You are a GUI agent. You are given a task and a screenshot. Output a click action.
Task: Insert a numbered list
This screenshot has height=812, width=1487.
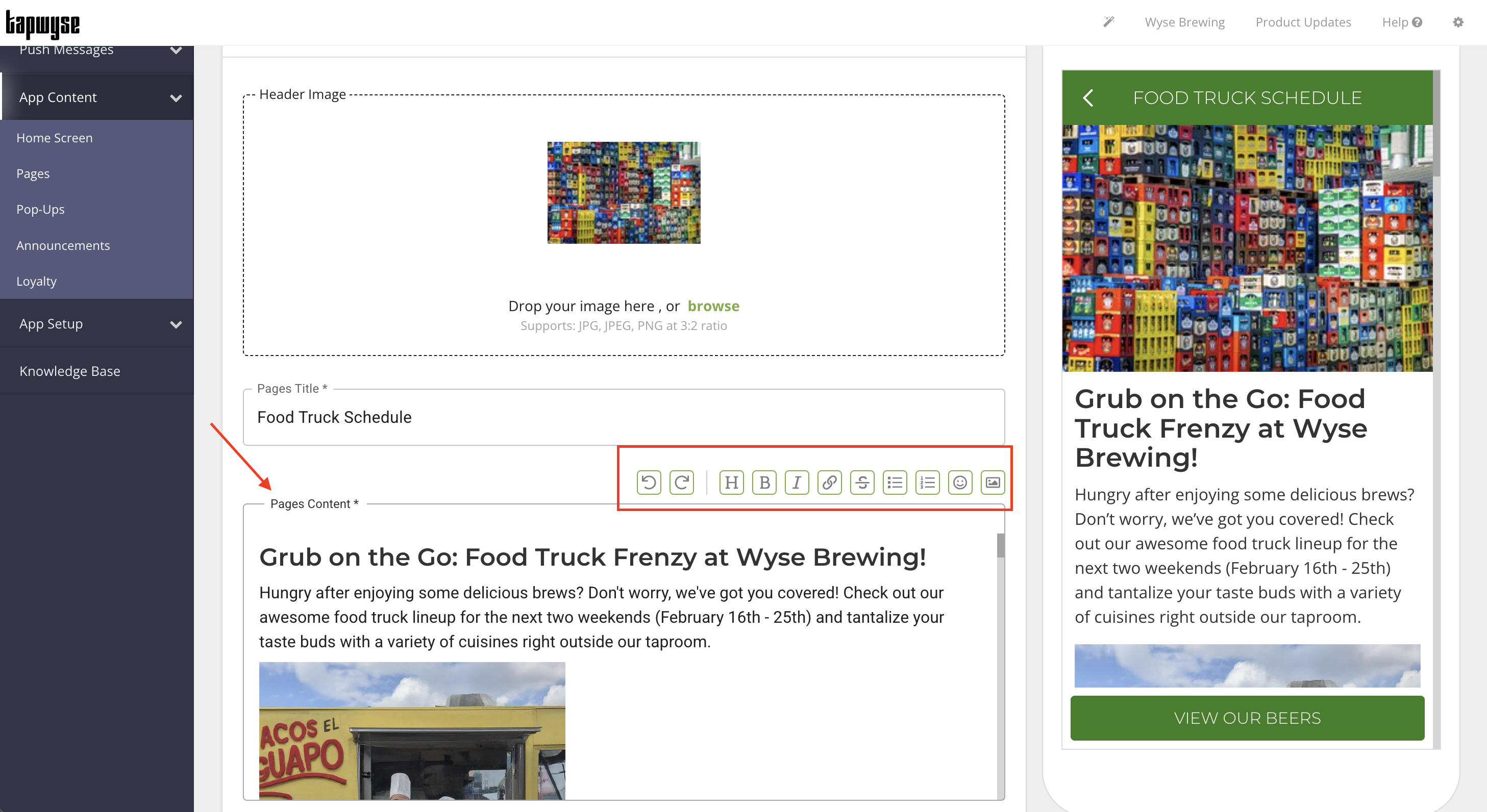928,483
